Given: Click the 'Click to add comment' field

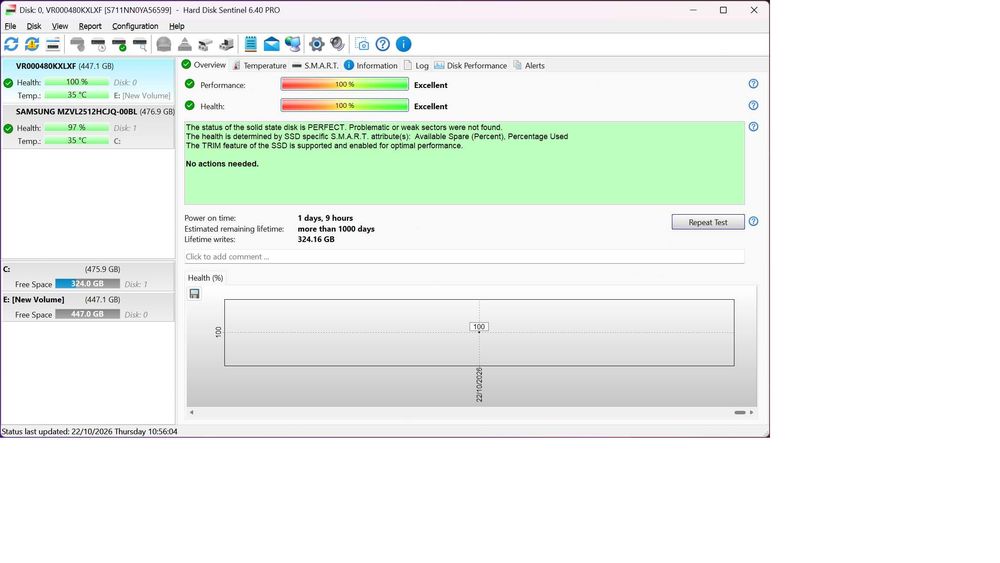Looking at the screenshot, I should pyautogui.click(x=464, y=257).
